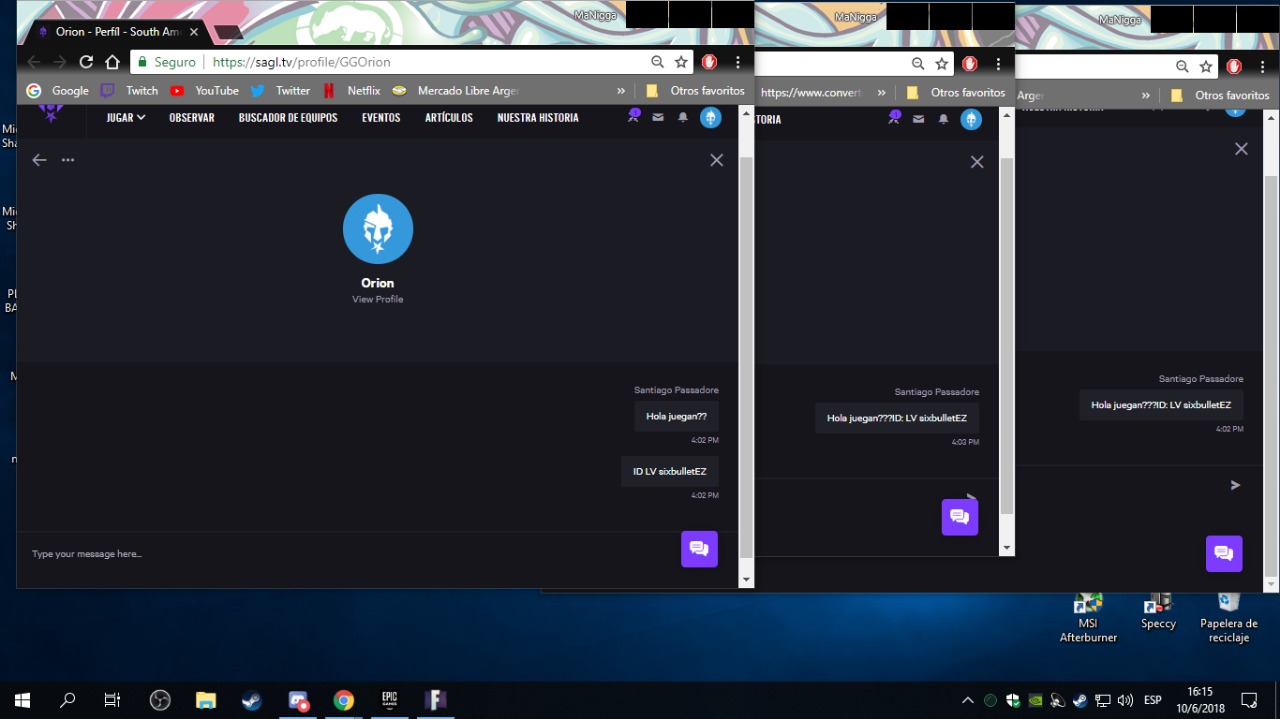The image size is (1280, 719).
Task: Open messages envelope in the middle window
Action: click(x=918, y=120)
